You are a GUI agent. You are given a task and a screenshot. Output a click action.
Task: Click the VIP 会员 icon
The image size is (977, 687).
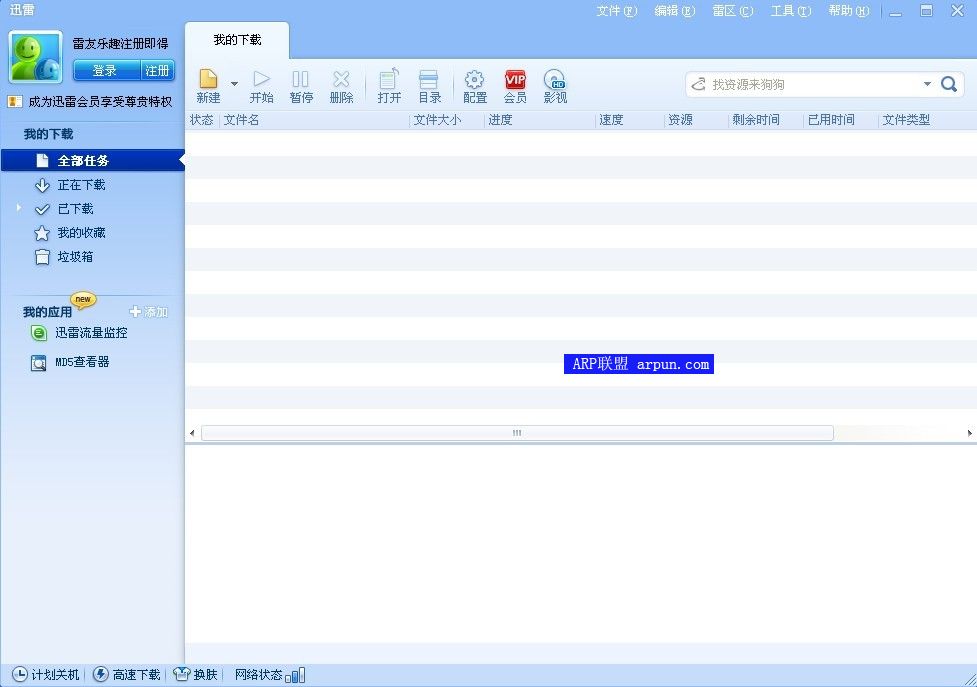click(515, 80)
